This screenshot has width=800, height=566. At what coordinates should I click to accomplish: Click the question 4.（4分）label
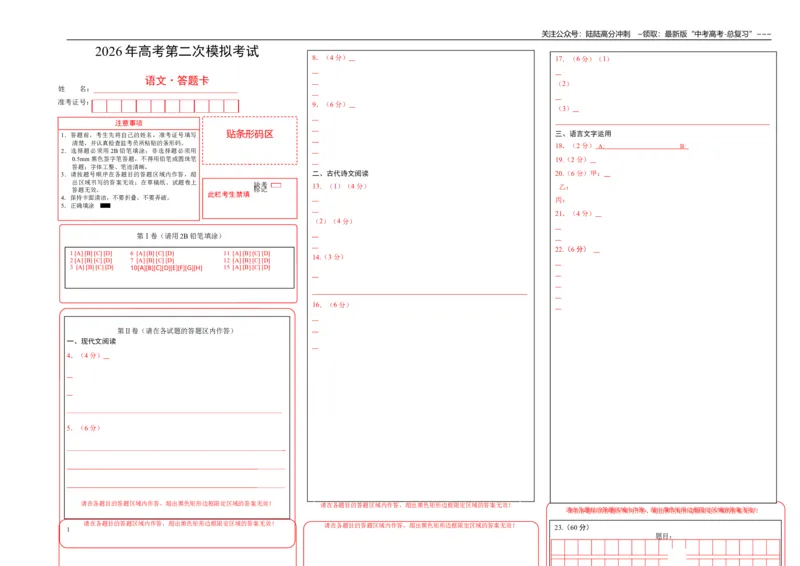coord(84,355)
